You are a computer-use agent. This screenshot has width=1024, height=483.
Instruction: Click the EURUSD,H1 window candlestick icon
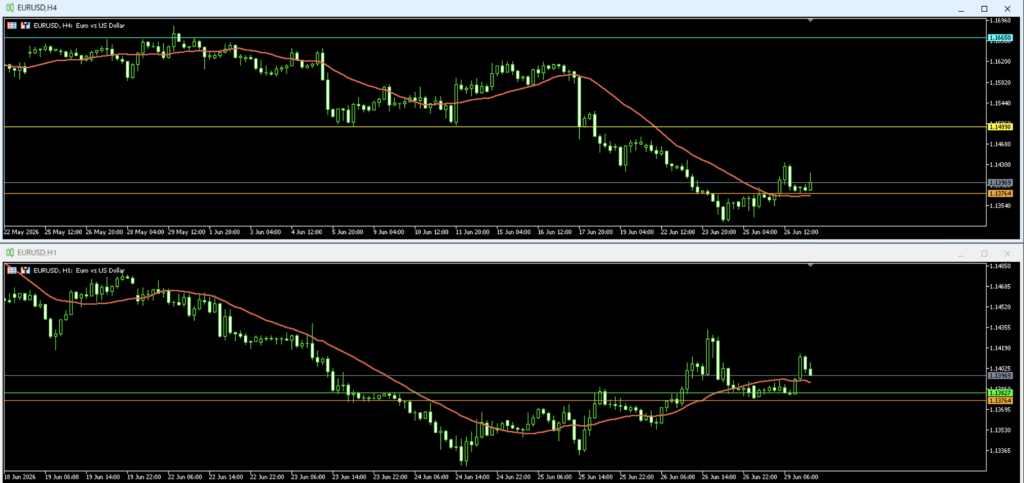tap(11, 252)
